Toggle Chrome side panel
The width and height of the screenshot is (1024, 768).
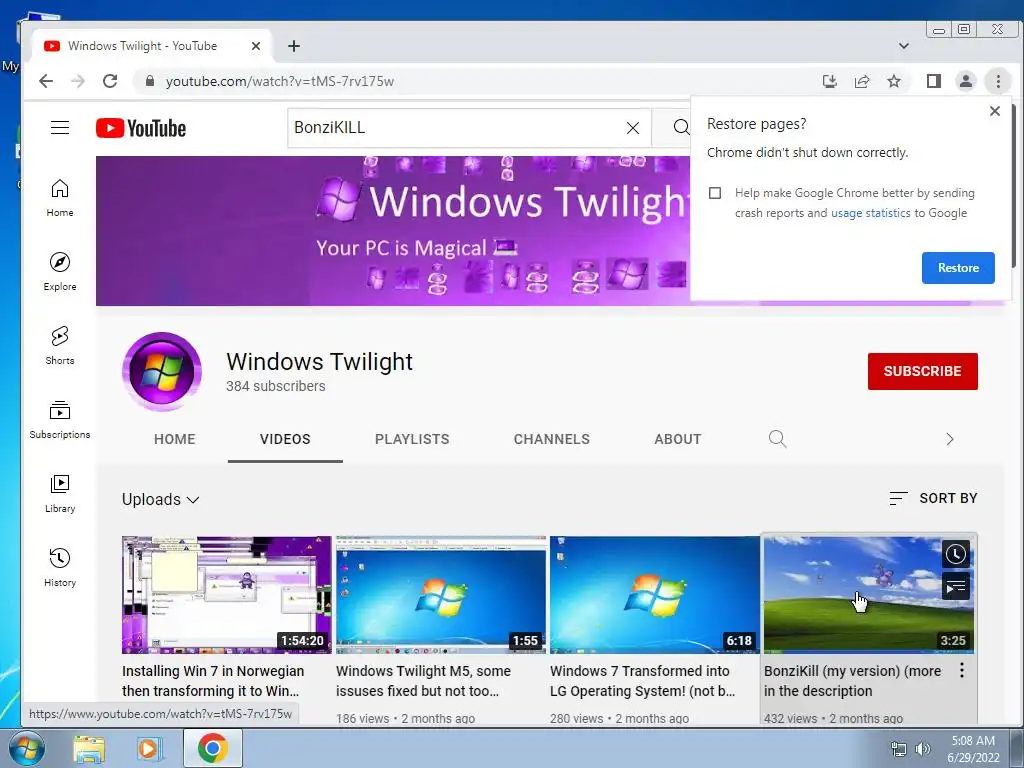(x=934, y=81)
